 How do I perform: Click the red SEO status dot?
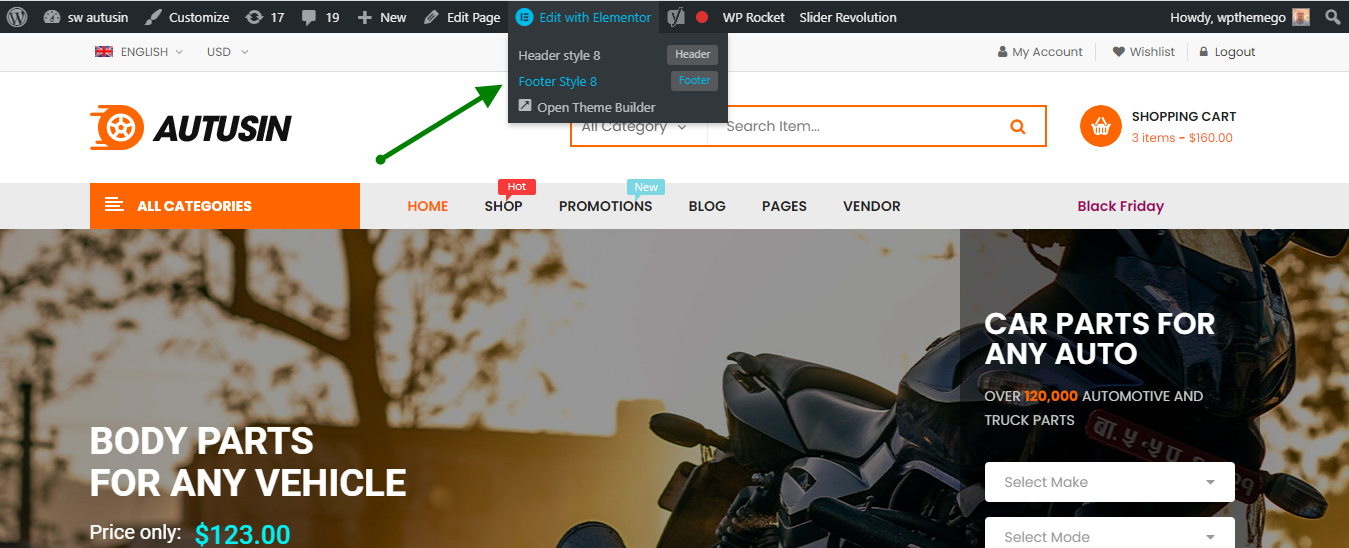point(702,17)
